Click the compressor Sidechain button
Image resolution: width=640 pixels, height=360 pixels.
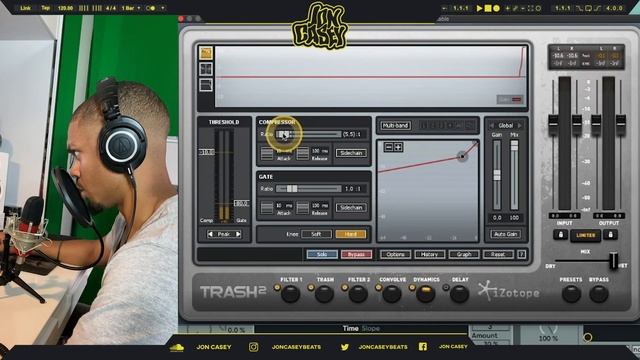point(351,153)
